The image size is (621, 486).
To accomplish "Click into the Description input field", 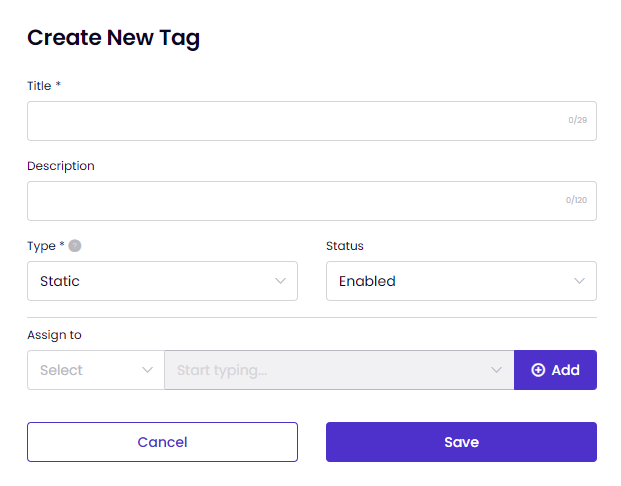I will (312, 201).
